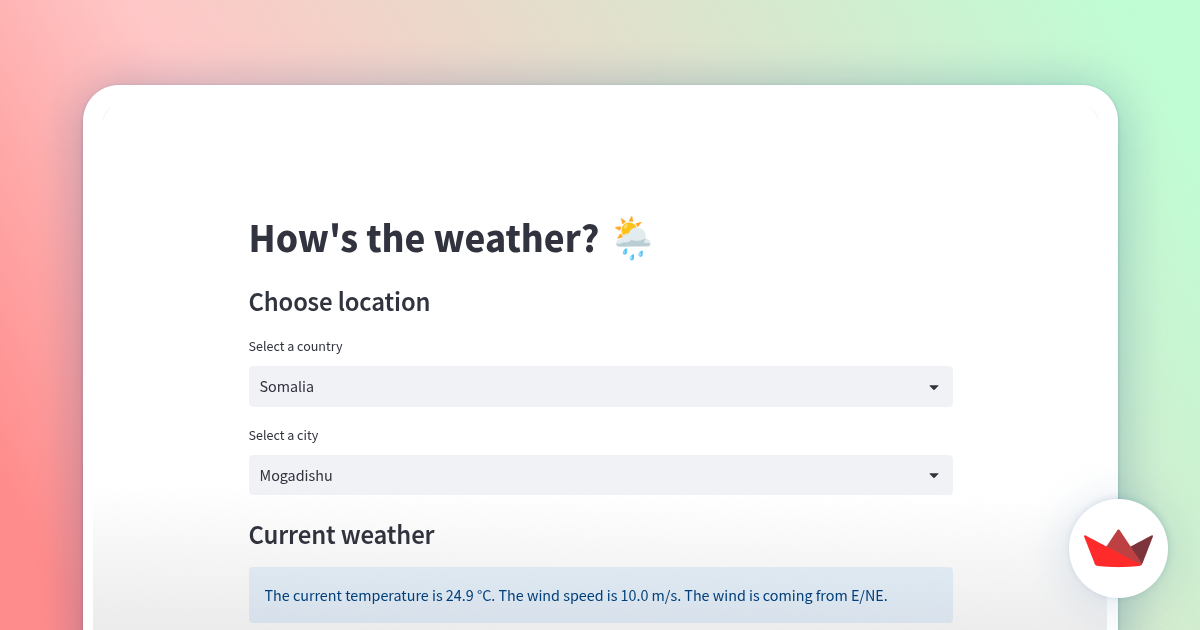Open the country selection dropdown
This screenshot has width=1200, height=630.
[x=600, y=387]
